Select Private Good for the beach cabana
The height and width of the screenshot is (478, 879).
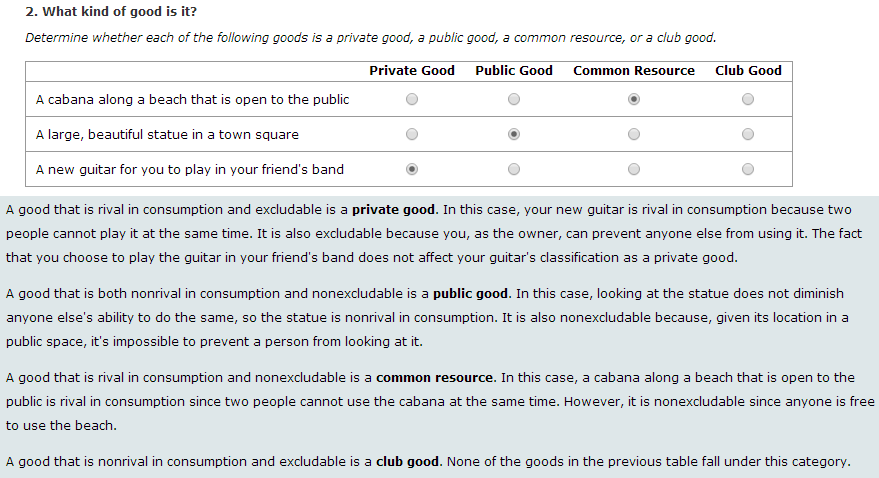[x=412, y=99]
